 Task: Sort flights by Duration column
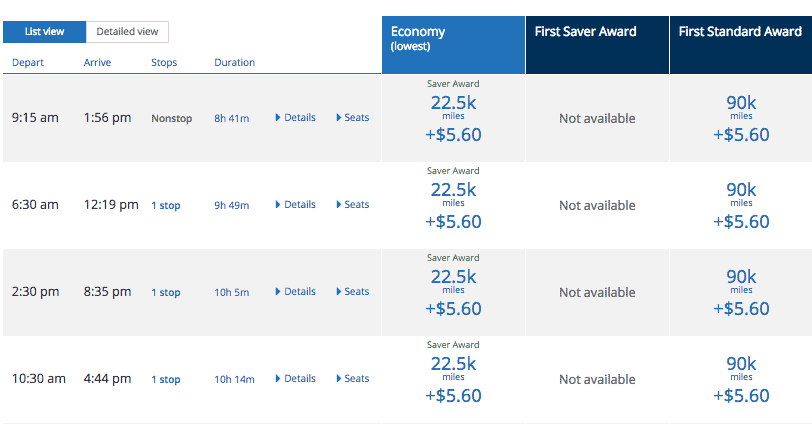coord(235,63)
